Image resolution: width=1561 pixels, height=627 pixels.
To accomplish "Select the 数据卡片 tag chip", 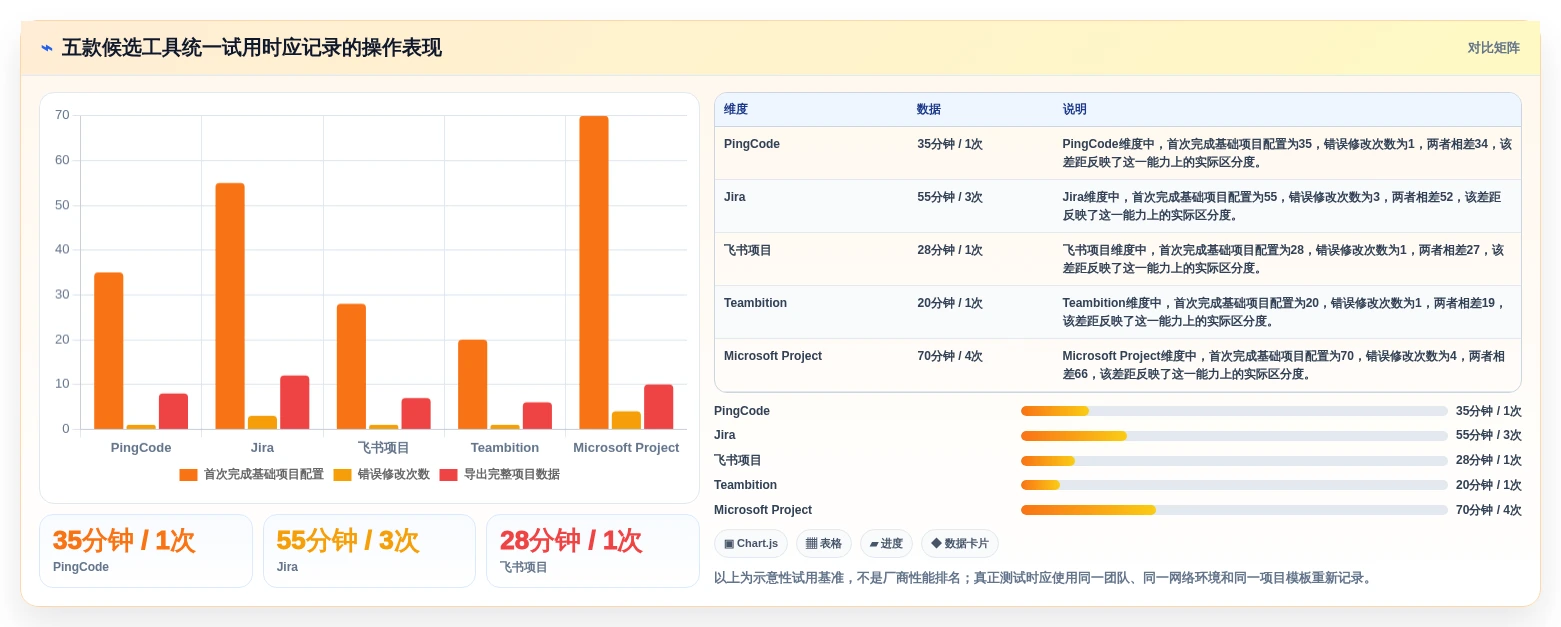I will tap(960, 544).
